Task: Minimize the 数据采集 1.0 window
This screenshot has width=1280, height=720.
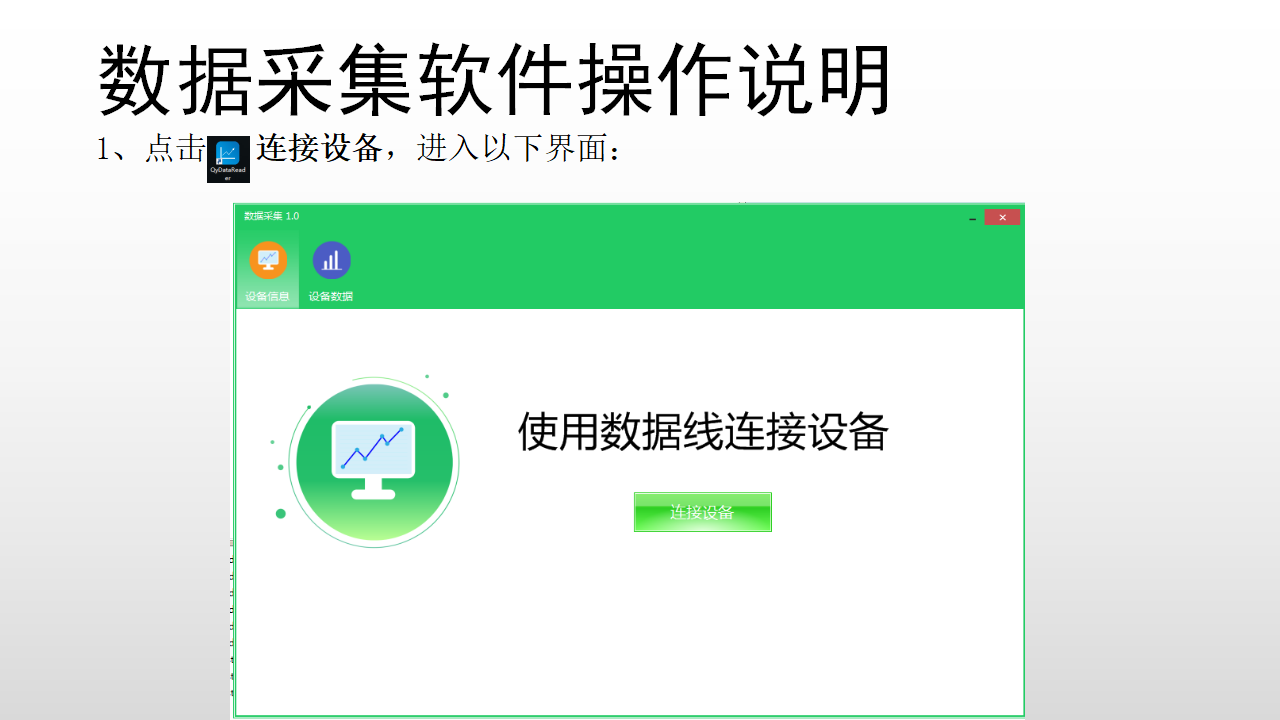Action: [x=972, y=218]
